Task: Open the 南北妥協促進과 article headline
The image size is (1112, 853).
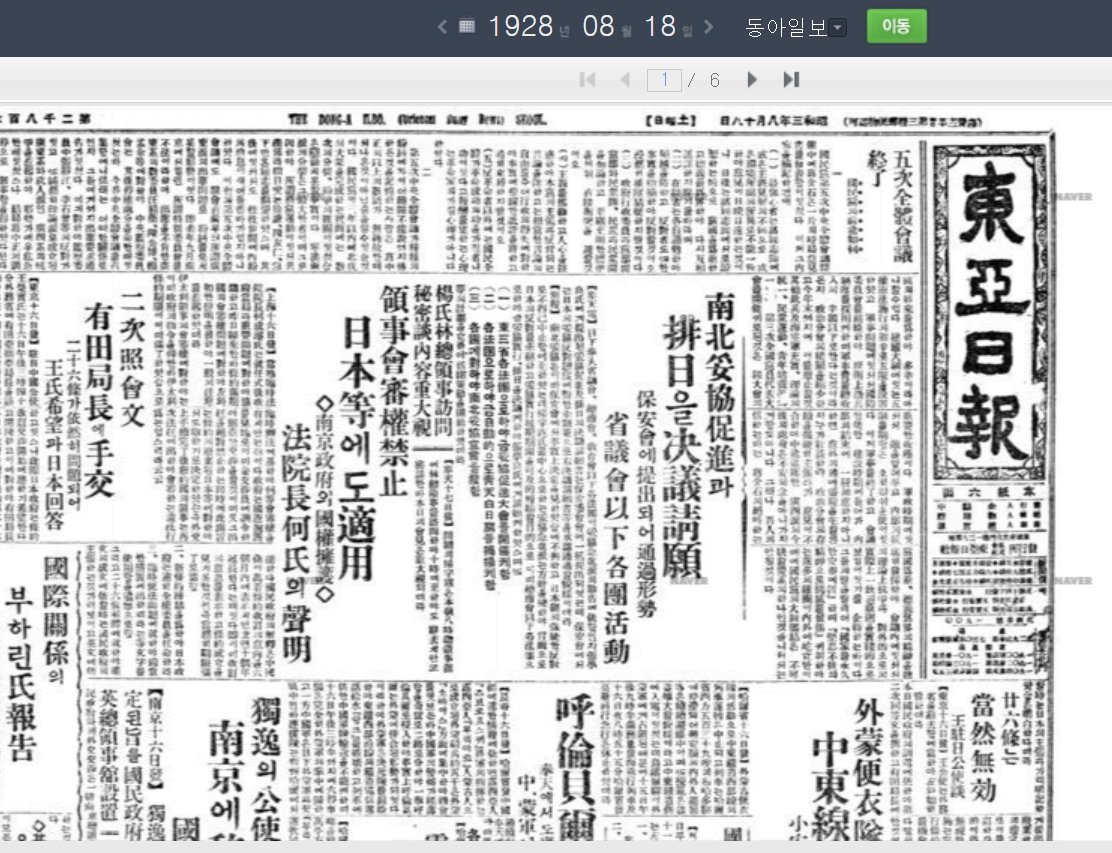Action: [720, 394]
